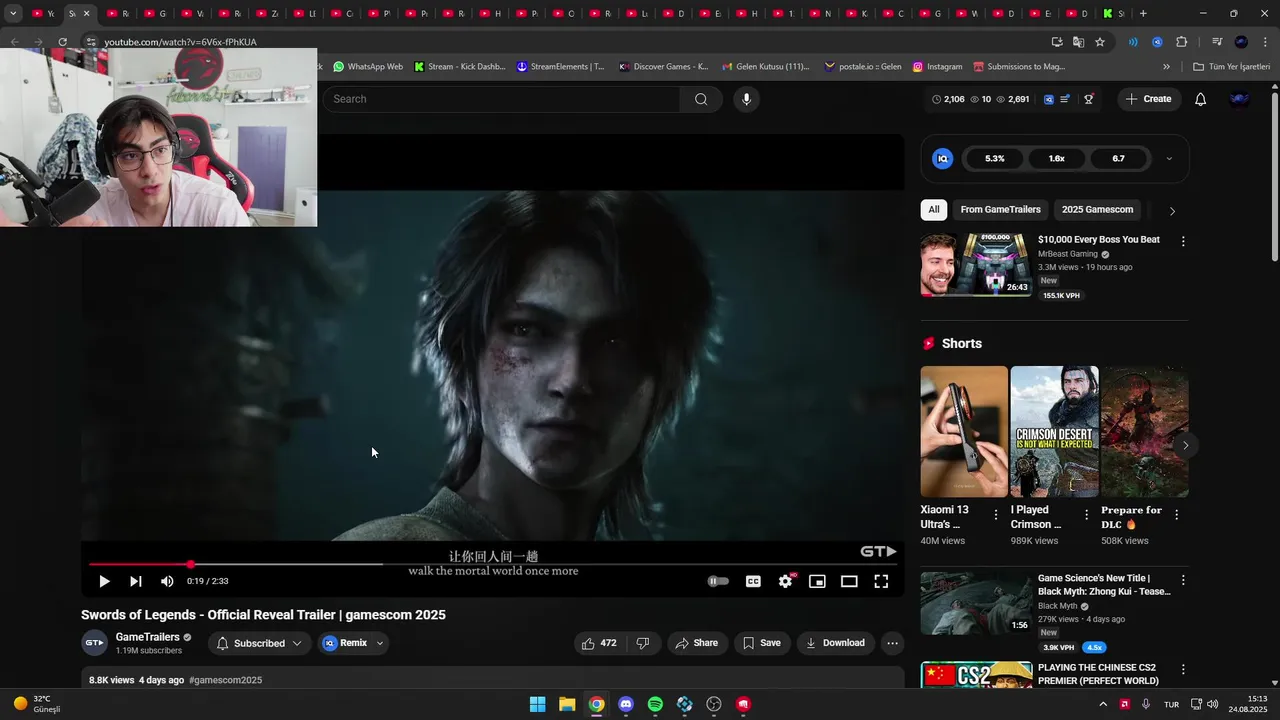Open options for the Prepare for DLC short
The height and width of the screenshot is (720, 1280).
[1176, 515]
